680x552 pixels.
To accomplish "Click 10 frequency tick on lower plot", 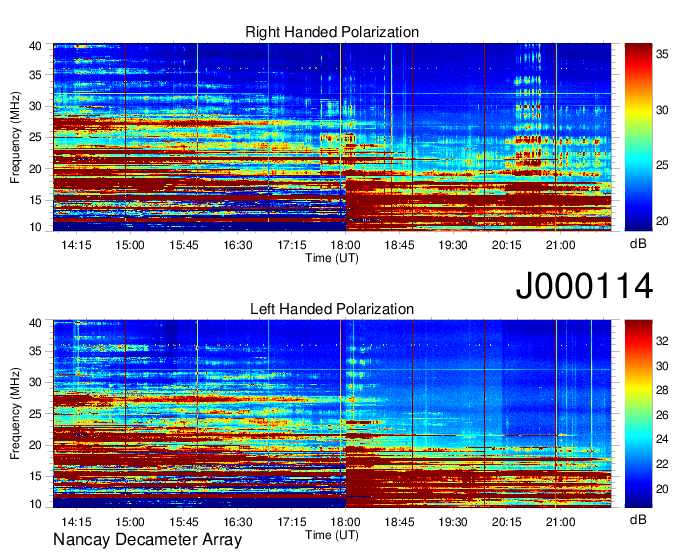I will point(35,504).
